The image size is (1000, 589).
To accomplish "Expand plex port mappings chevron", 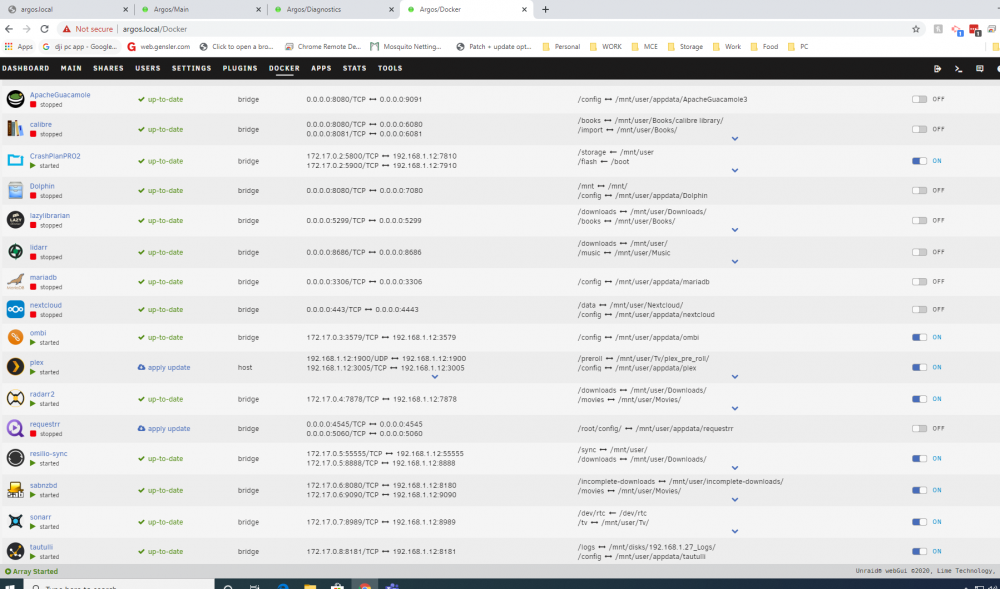I will coord(435,377).
